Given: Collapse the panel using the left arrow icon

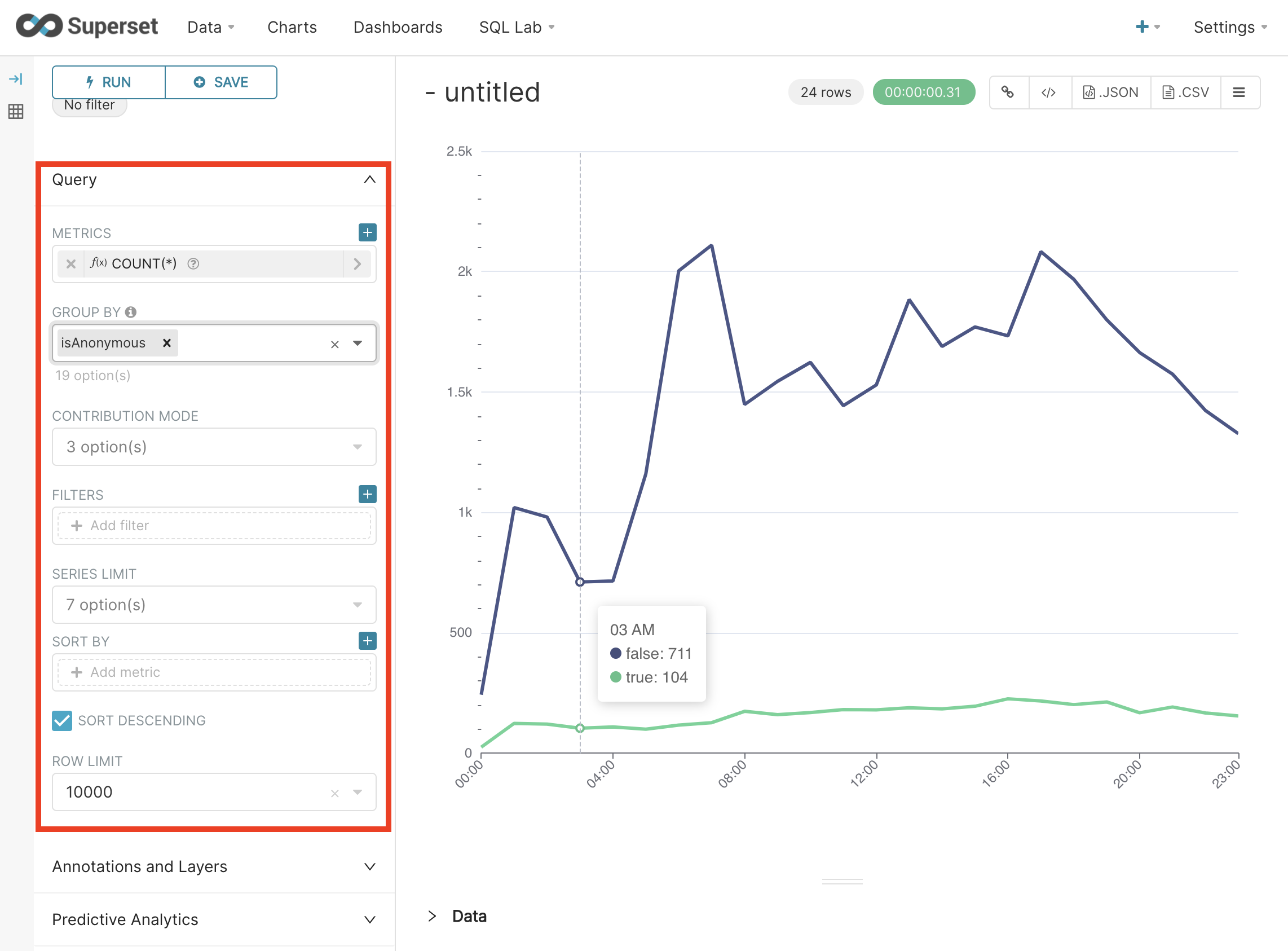Looking at the screenshot, I should tap(16, 79).
